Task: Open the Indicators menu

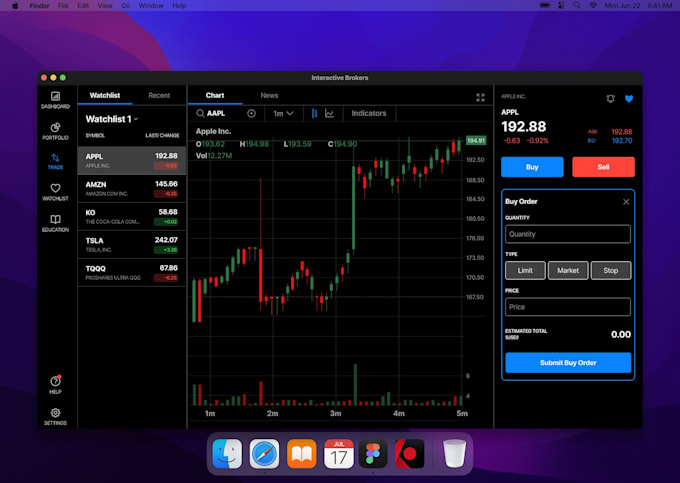Action: (x=369, y=113)
